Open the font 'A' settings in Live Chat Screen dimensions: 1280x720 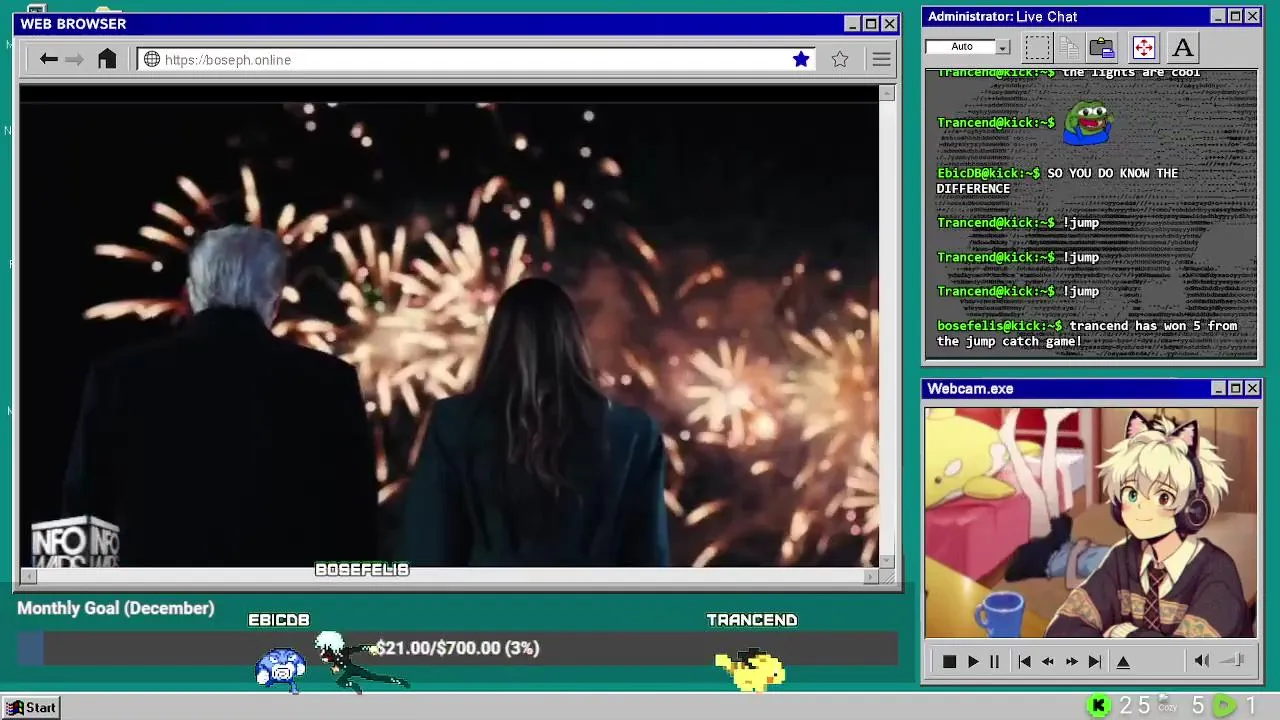1183,47
